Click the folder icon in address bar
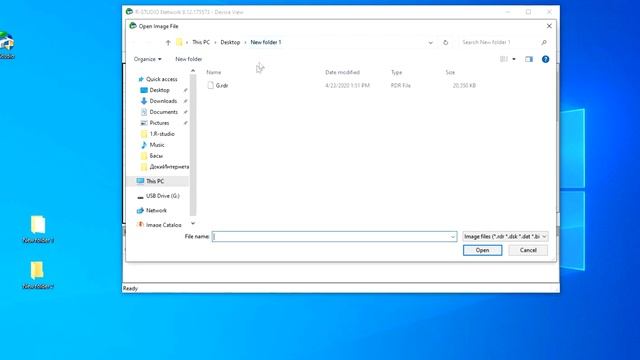 pos(179,42)
